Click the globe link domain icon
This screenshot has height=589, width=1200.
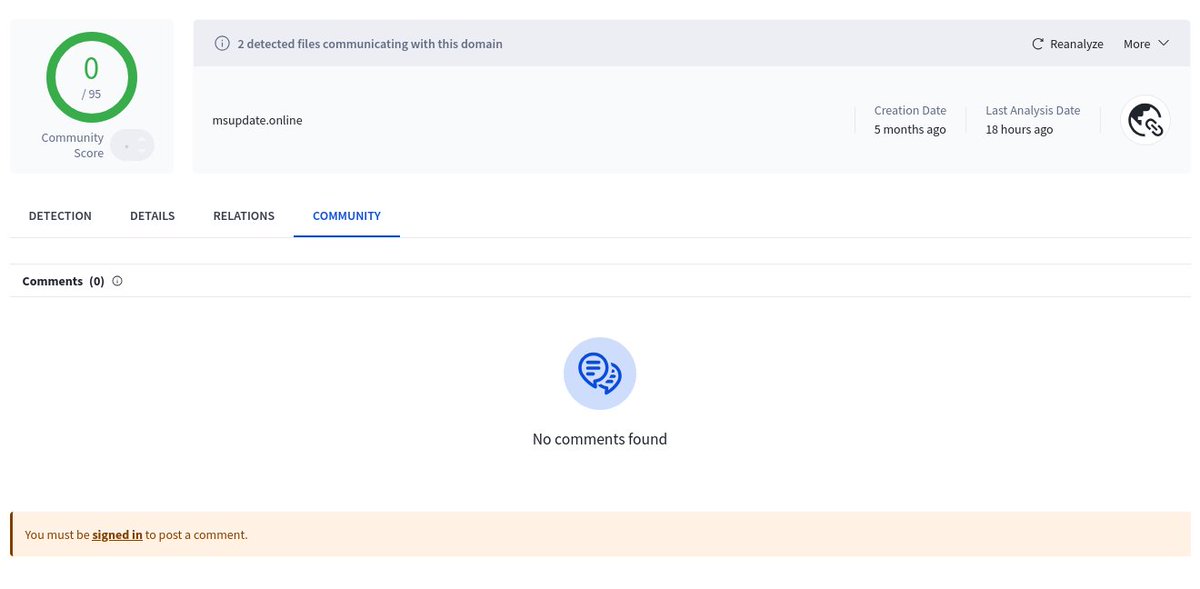point(1145,120)
